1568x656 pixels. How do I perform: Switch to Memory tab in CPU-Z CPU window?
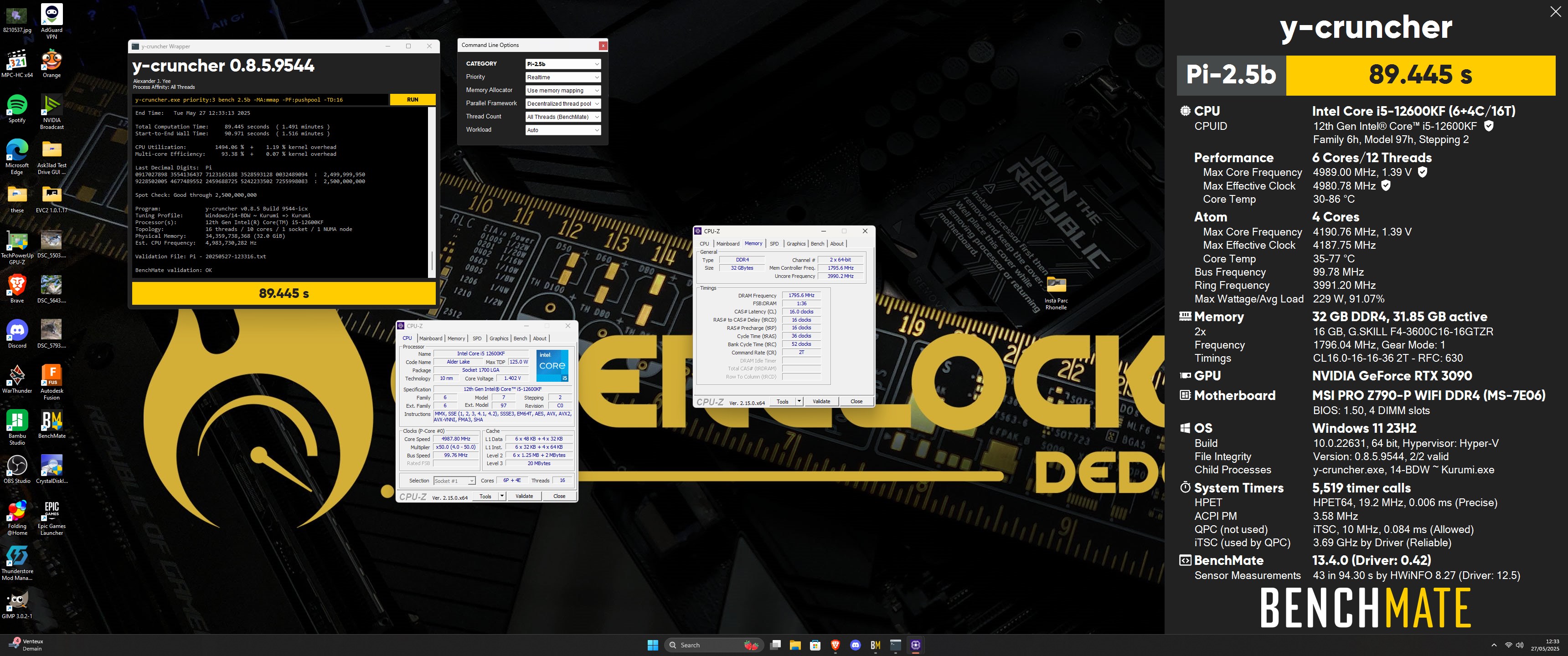point(456,338)
